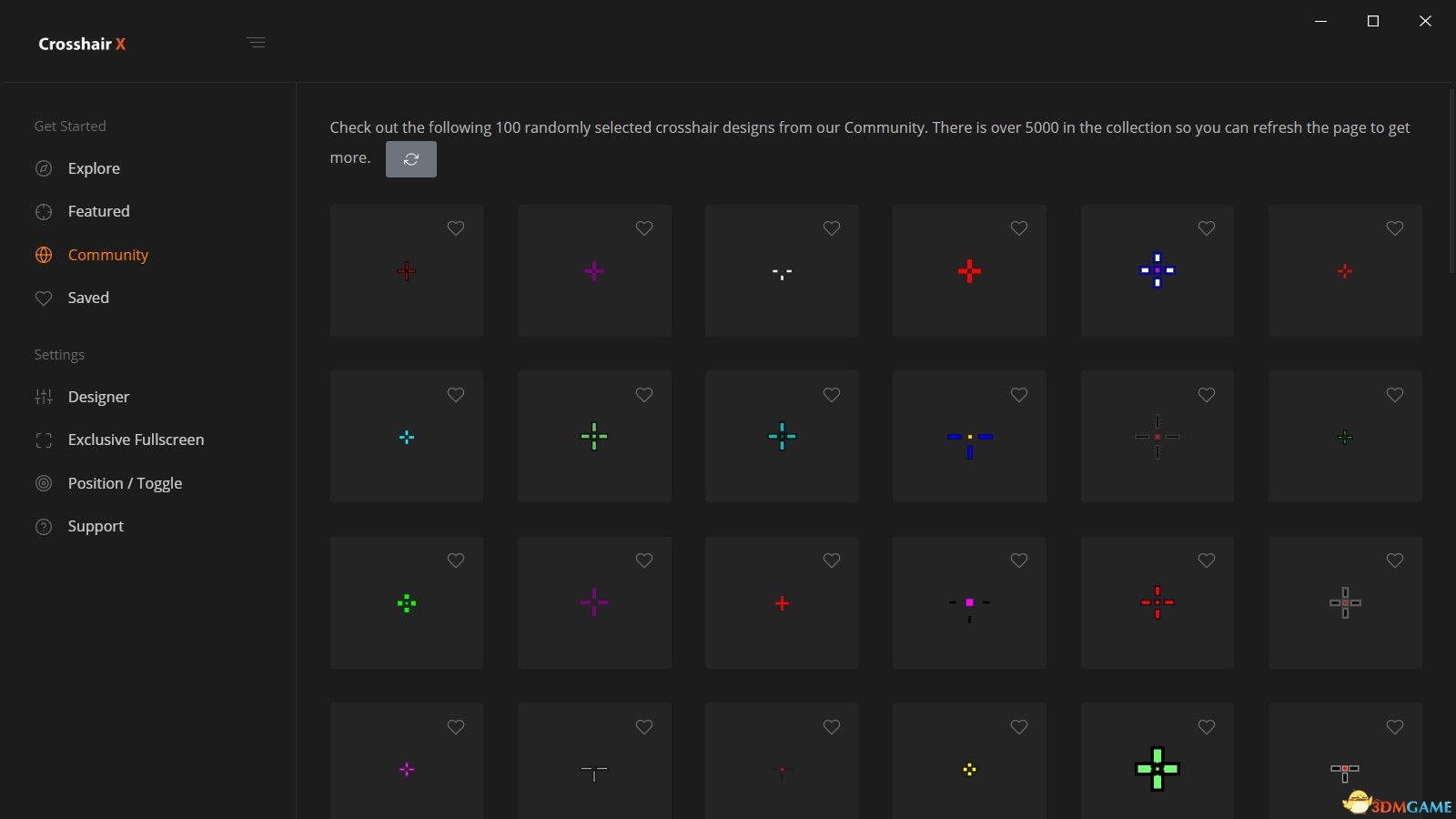Image resolution: width=1456 pixels, height=819 pixels.
Task: Collapse the sidebar with hamburger icon
Action: coord(256,43)
